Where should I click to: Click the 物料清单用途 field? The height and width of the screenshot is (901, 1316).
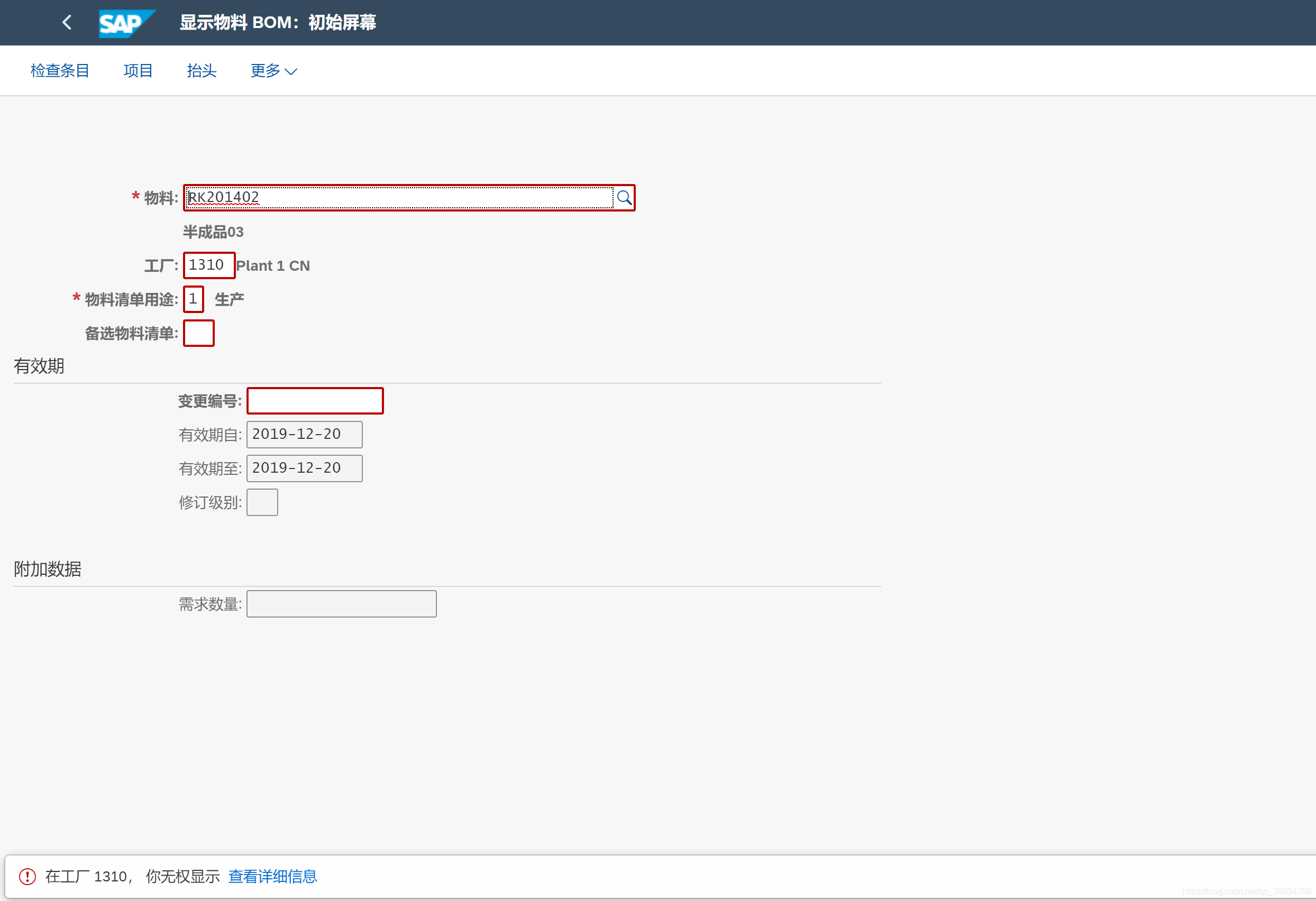193,299
